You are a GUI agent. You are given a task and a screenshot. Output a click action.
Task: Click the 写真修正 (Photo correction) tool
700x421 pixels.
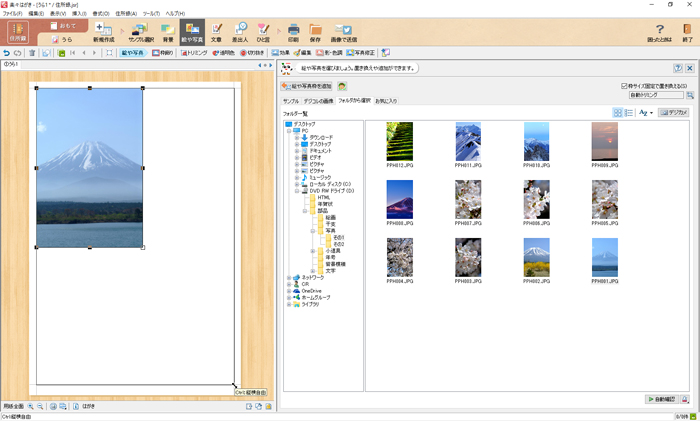[x=362, y=52]
